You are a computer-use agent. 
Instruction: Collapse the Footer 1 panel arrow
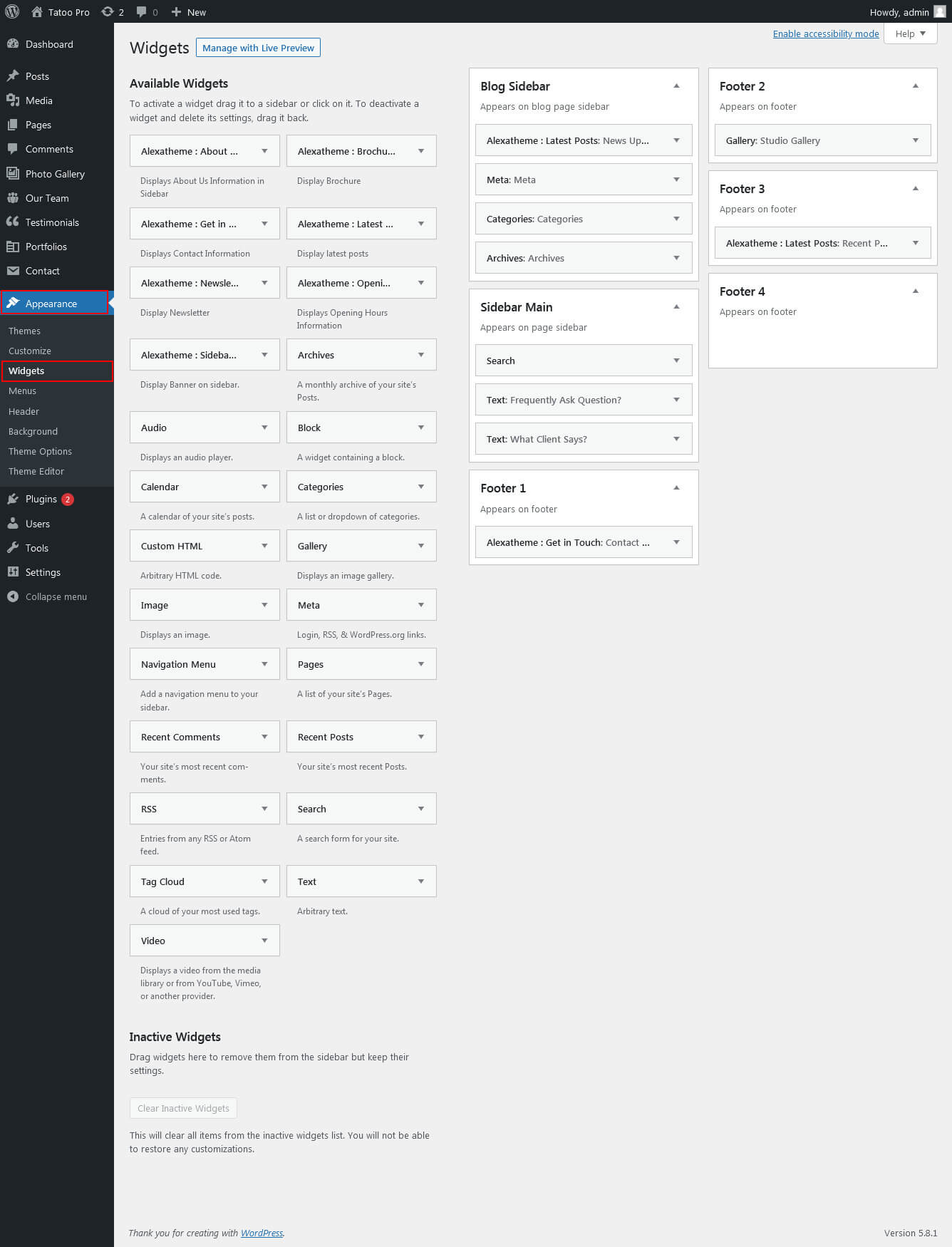(x=676, y=487)
